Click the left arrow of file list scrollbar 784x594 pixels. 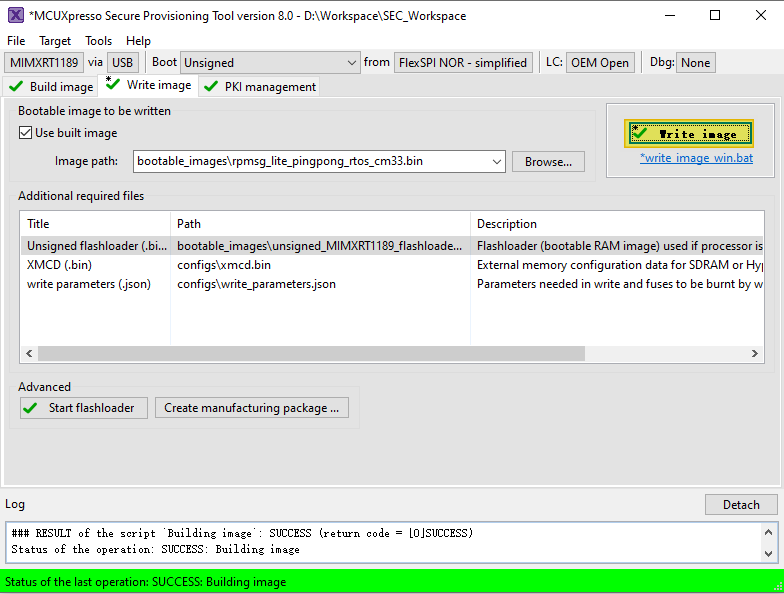(28, 353)
